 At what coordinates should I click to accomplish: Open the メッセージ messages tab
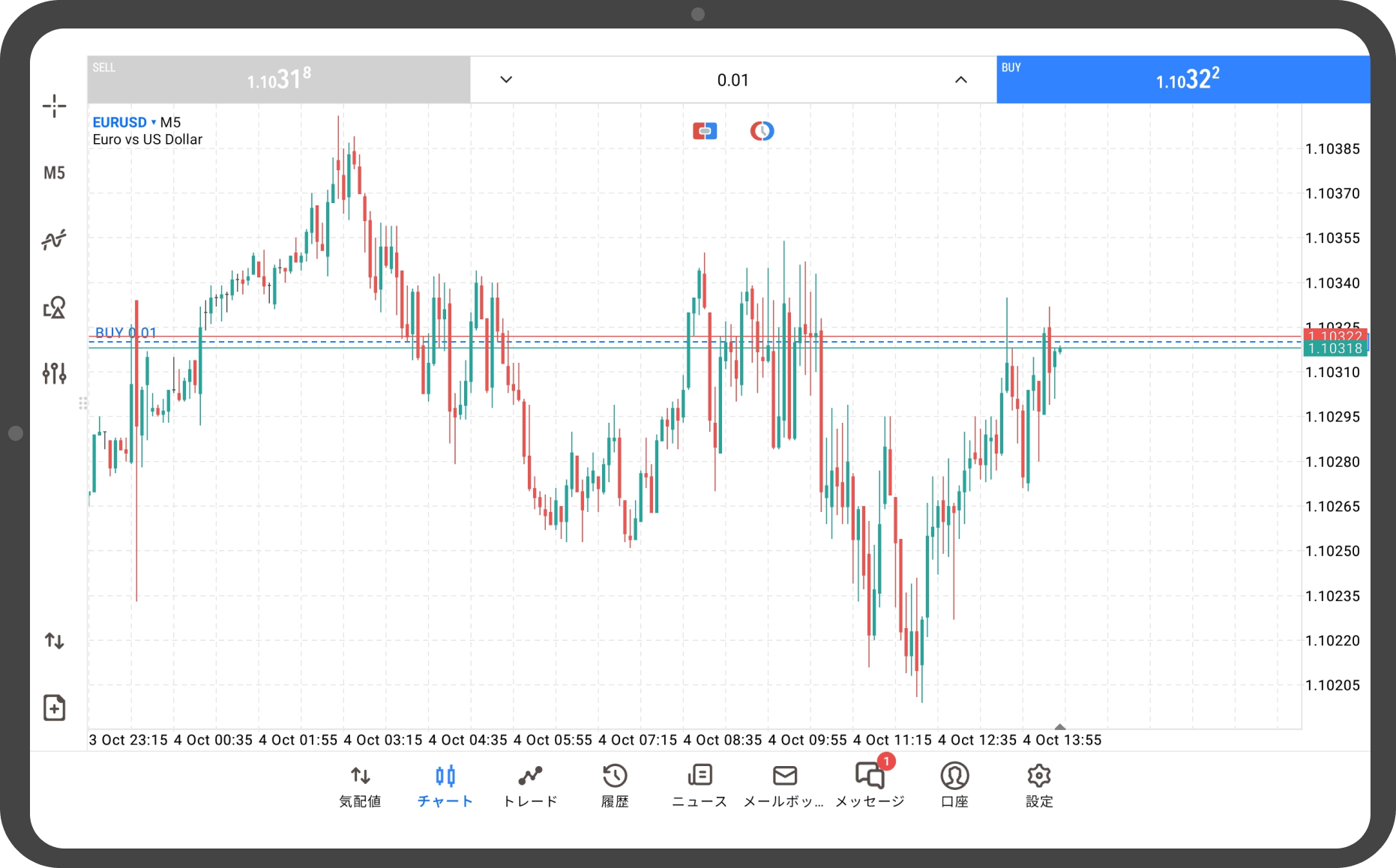coord(870,786)
